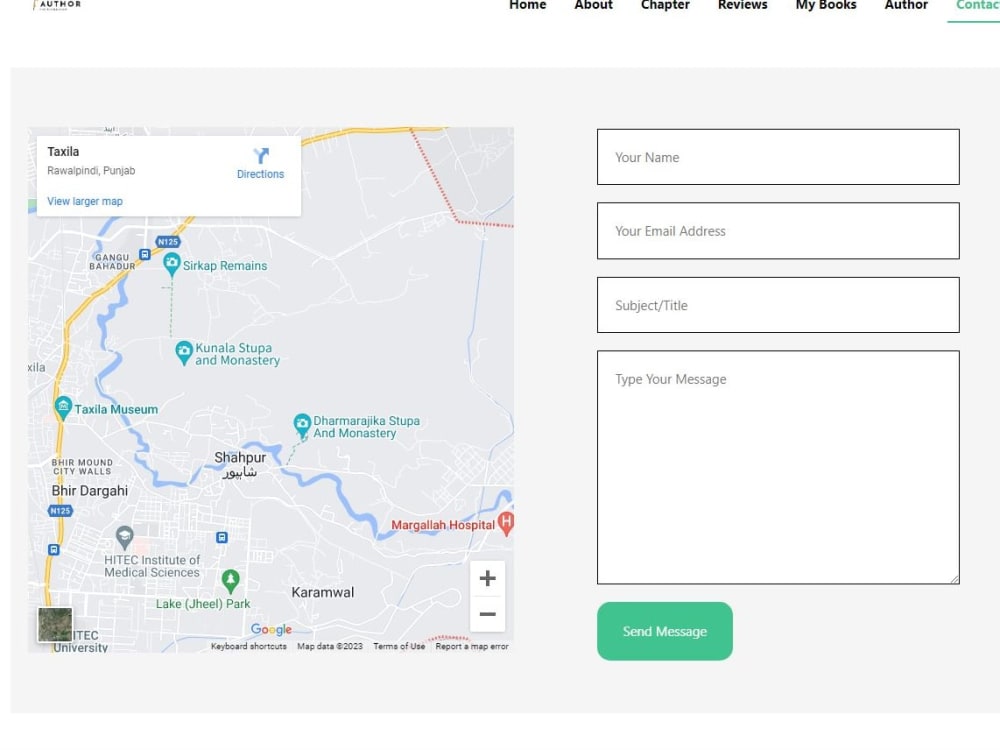Click transit stop icon below lower N125
This screenshot has width=1000, height=750.
(54, 549)
